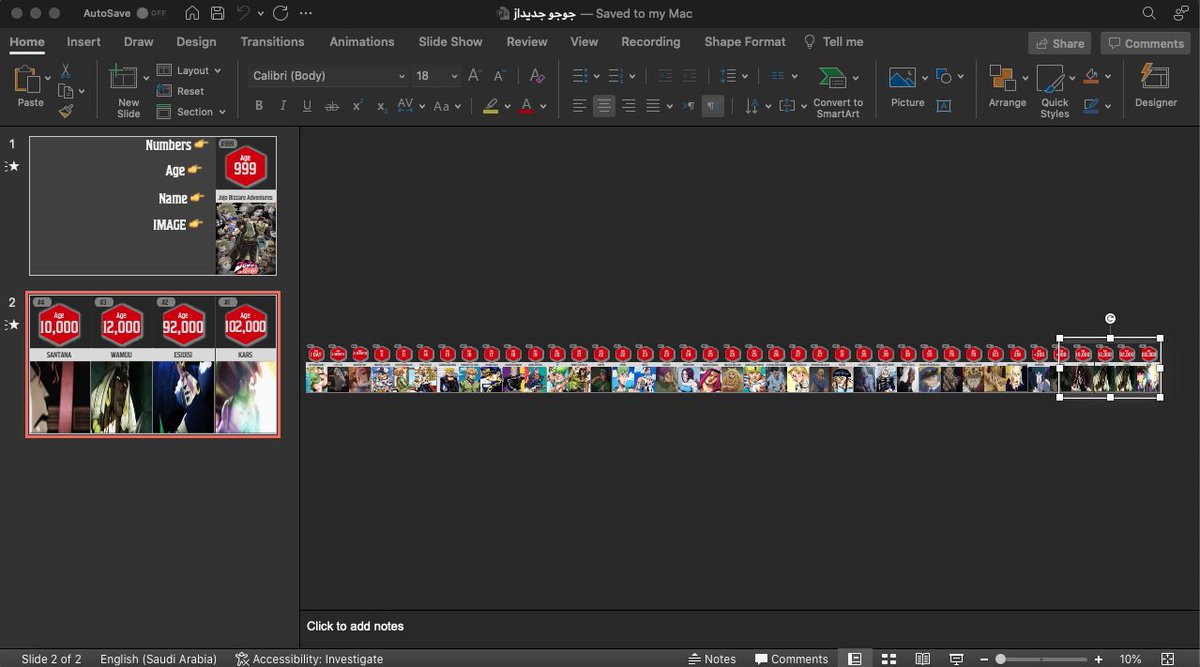Click the Redo circular arrow

(x=280, y=14)
